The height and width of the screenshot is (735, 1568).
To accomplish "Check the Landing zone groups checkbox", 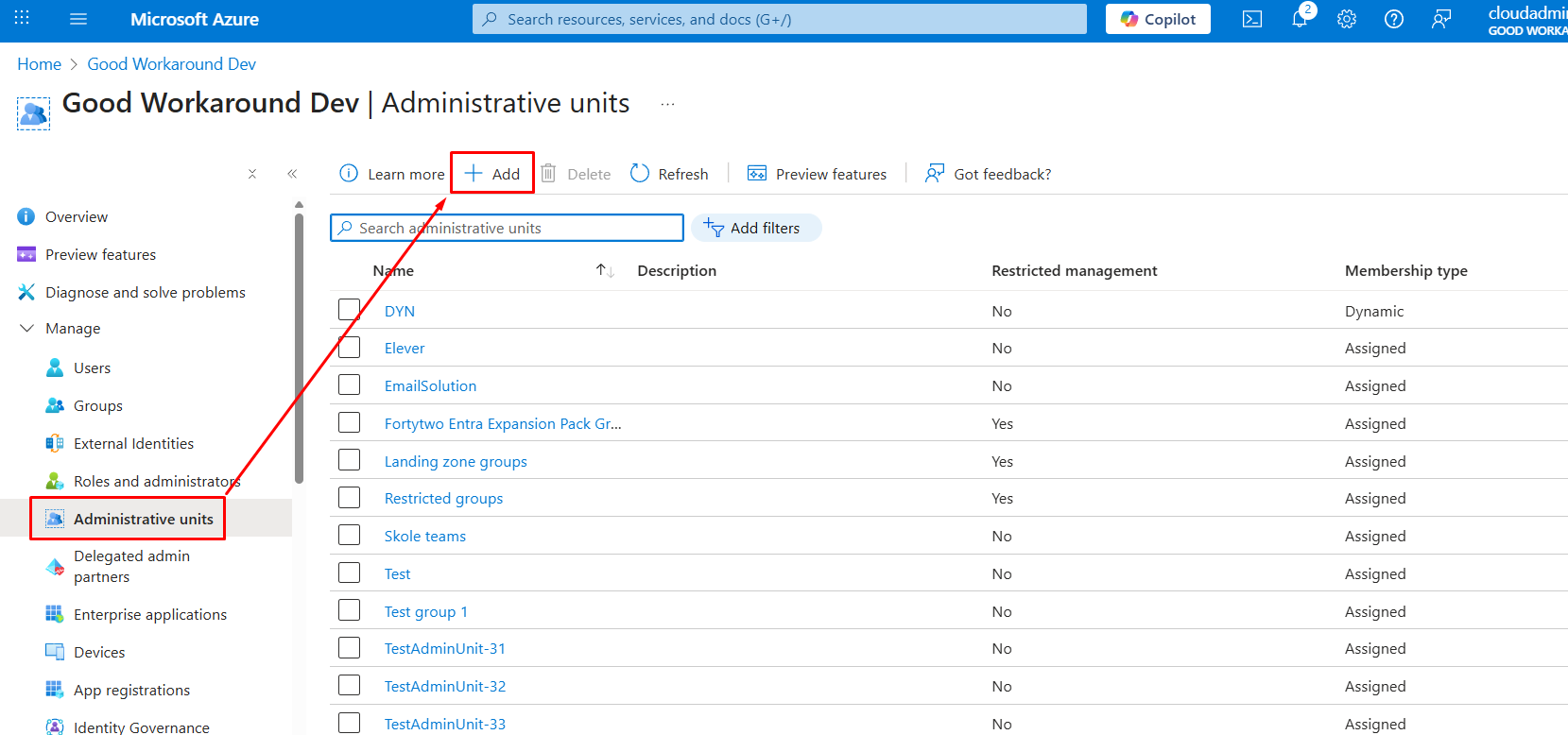I will pyautogui.click(x=350, y=460).
